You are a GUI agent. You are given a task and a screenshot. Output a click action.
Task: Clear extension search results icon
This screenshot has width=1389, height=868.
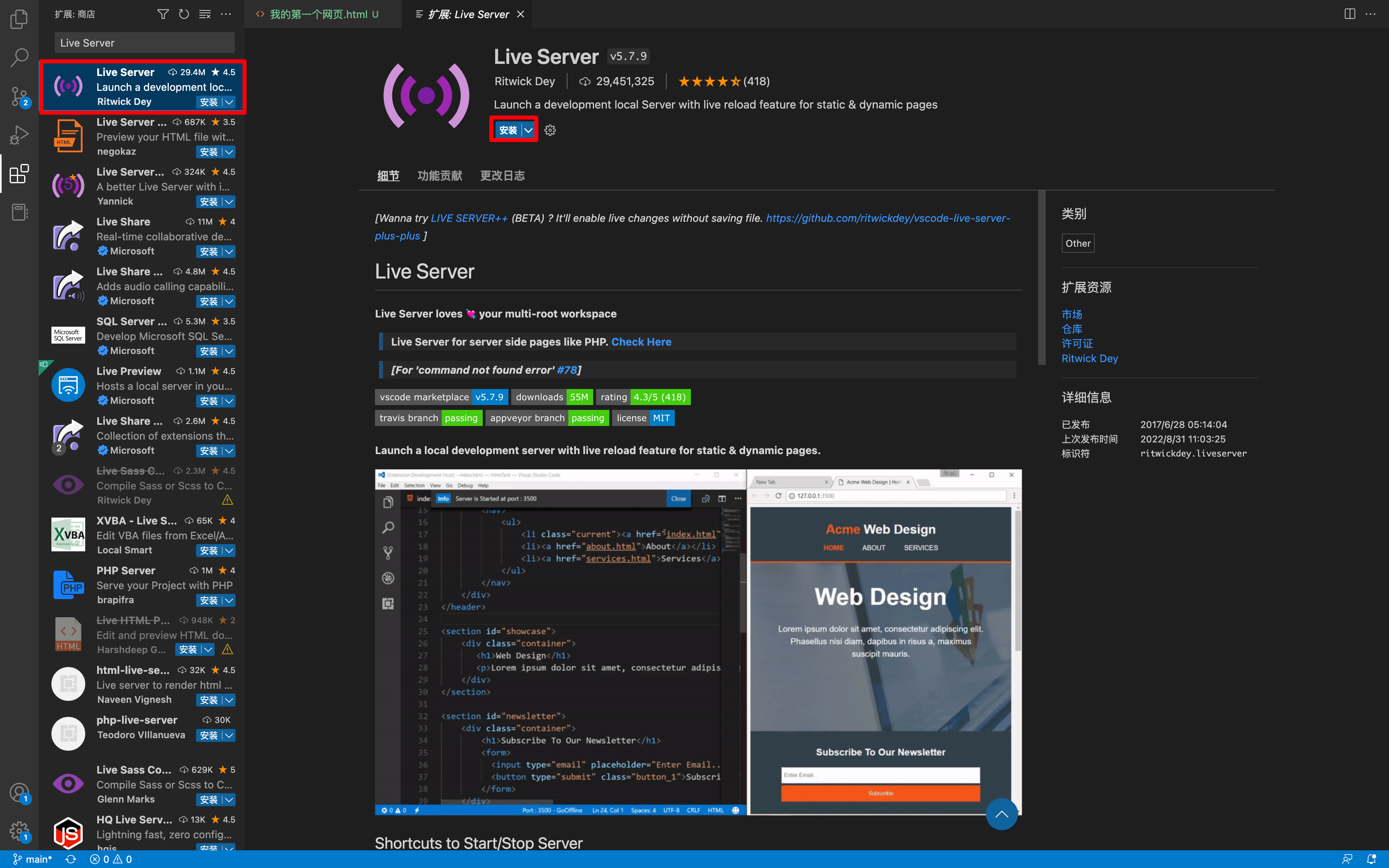tap(205, 14)
